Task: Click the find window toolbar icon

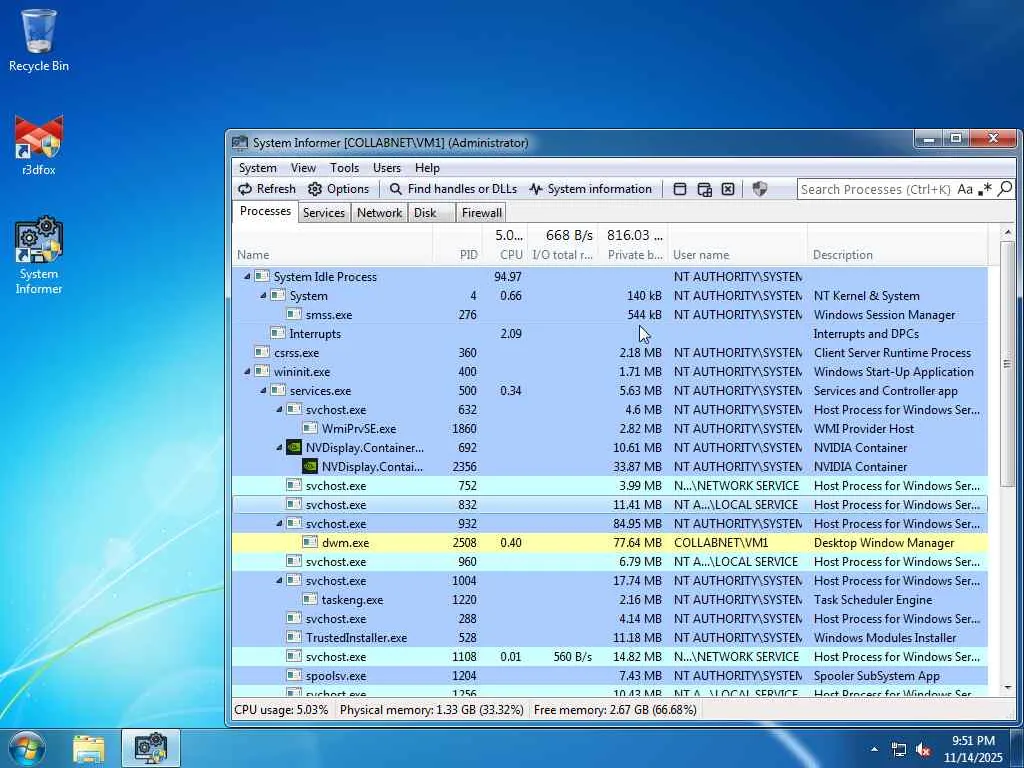Action: tap(680, 189)
